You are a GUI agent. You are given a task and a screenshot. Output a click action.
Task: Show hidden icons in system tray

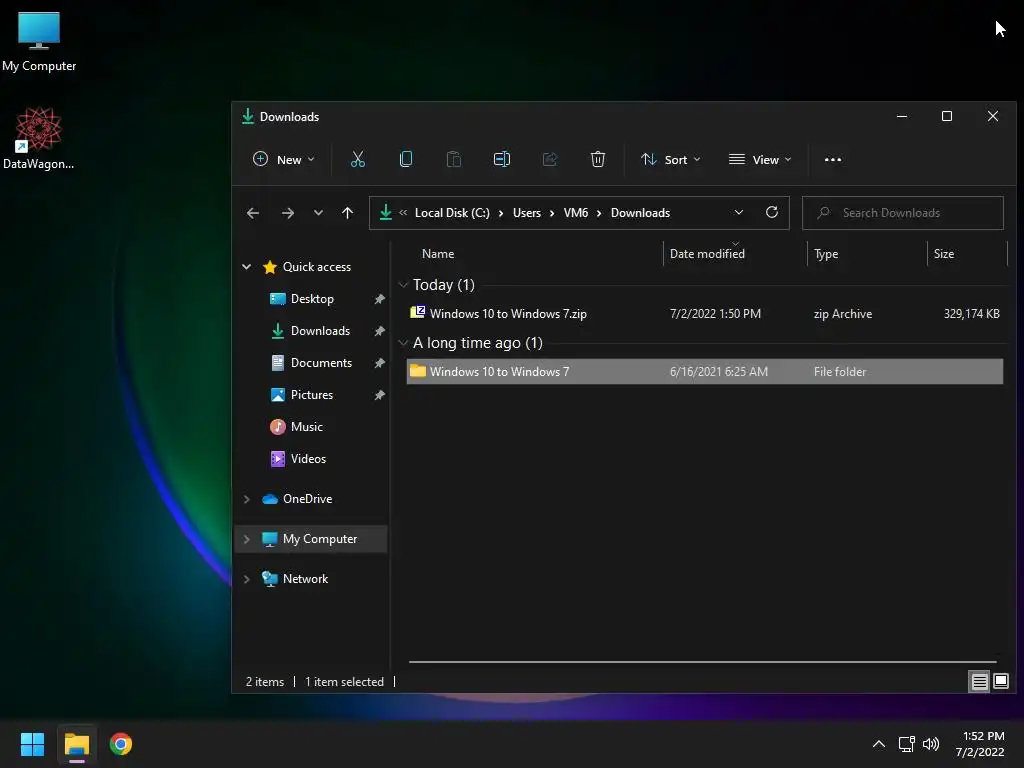[x=879, y=744]
